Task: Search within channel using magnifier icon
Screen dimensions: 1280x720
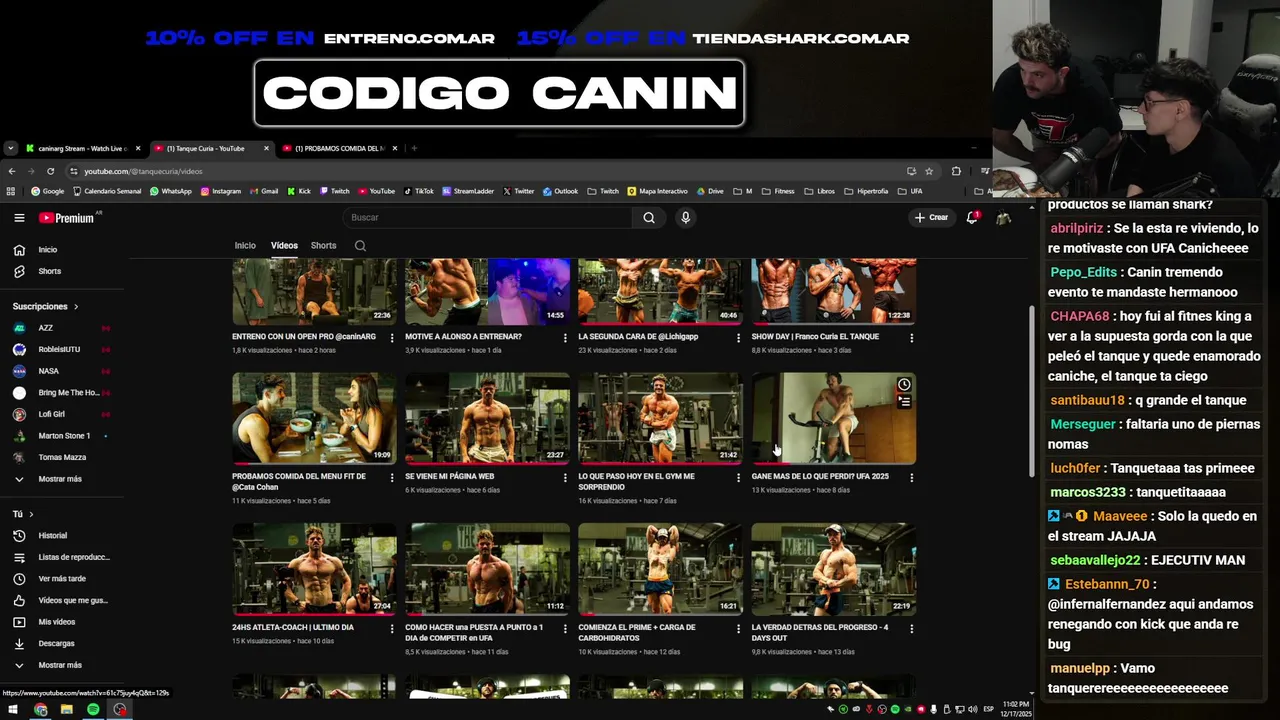Action: point(360,245)
